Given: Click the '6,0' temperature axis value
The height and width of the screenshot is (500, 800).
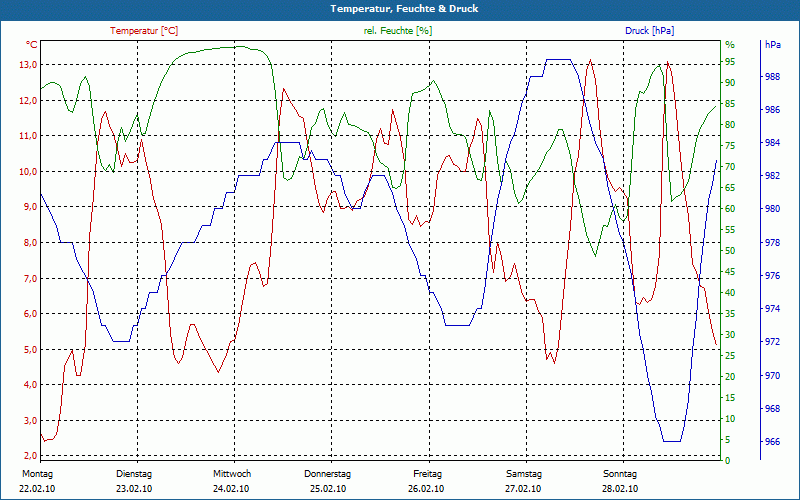Looking at the screenshot, I should (30, 314).
